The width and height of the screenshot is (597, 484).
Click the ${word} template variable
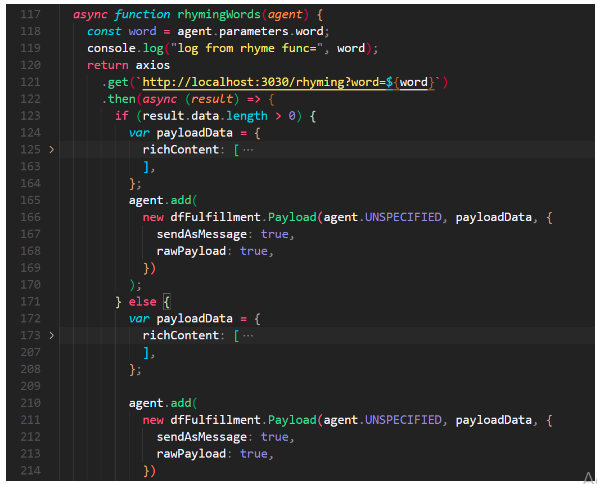(410, 82)
